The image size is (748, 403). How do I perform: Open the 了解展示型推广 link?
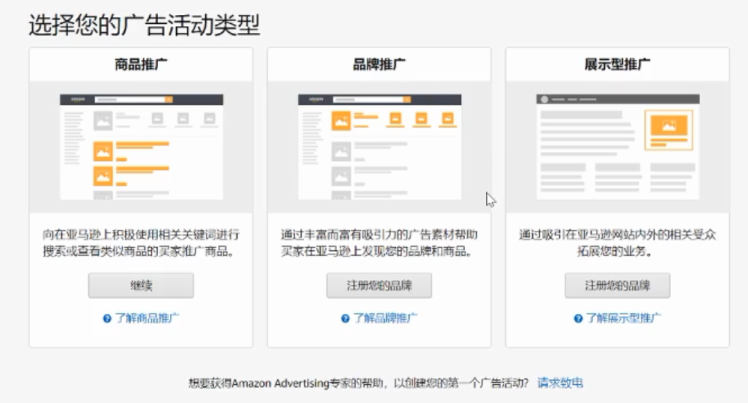click(x=623, y=318)
